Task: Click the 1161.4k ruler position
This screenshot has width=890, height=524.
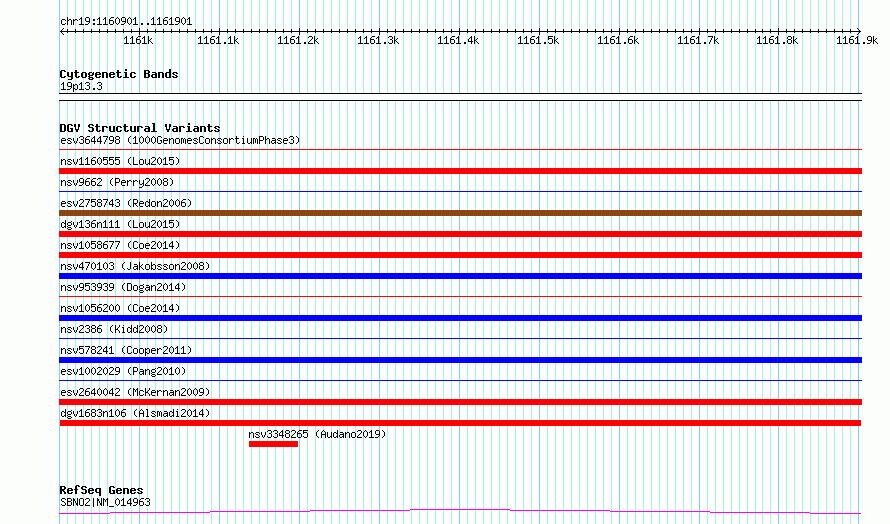Action: click(458, 40)
